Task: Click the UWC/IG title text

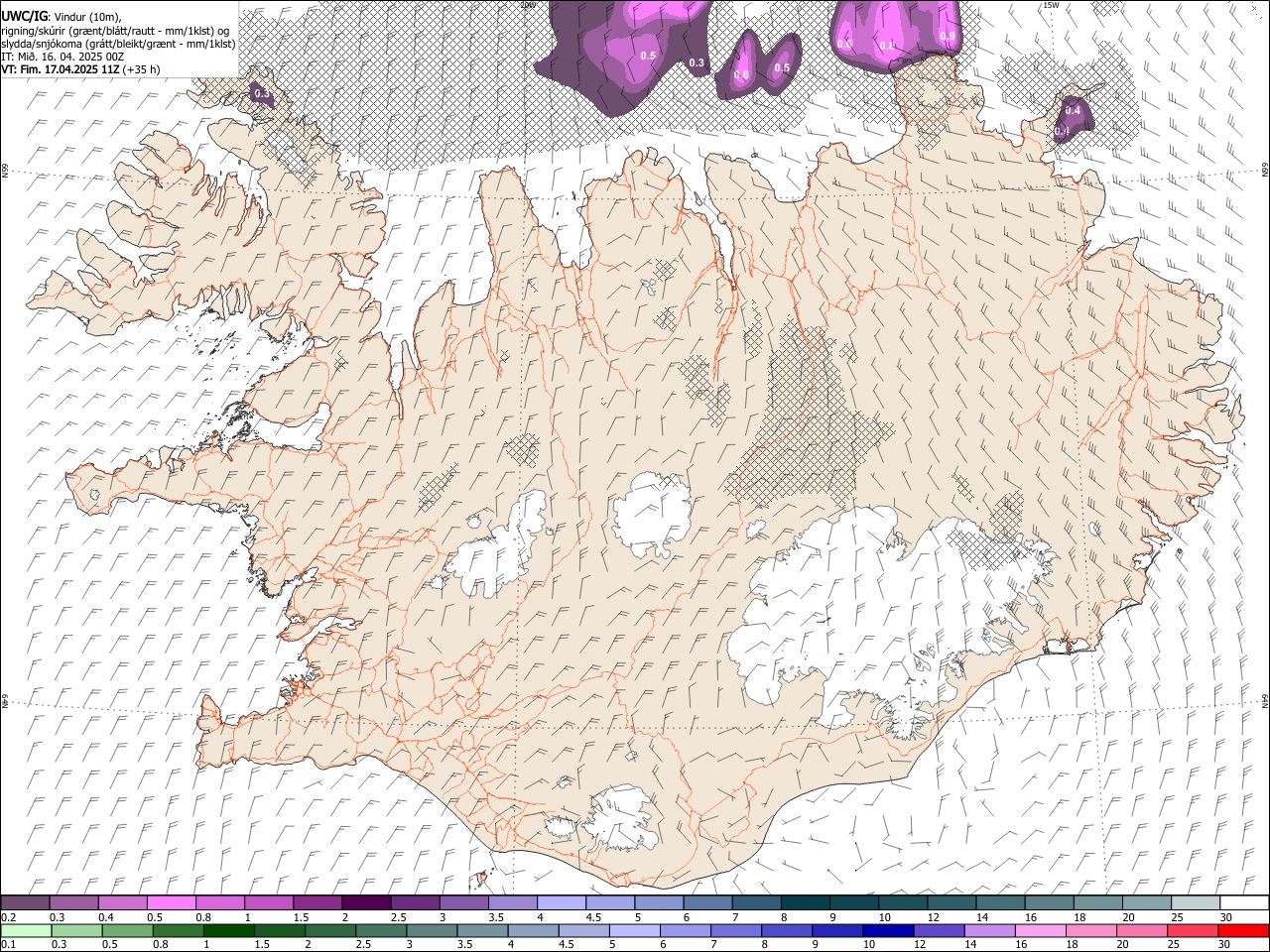Action: click(x=24, y=16)
